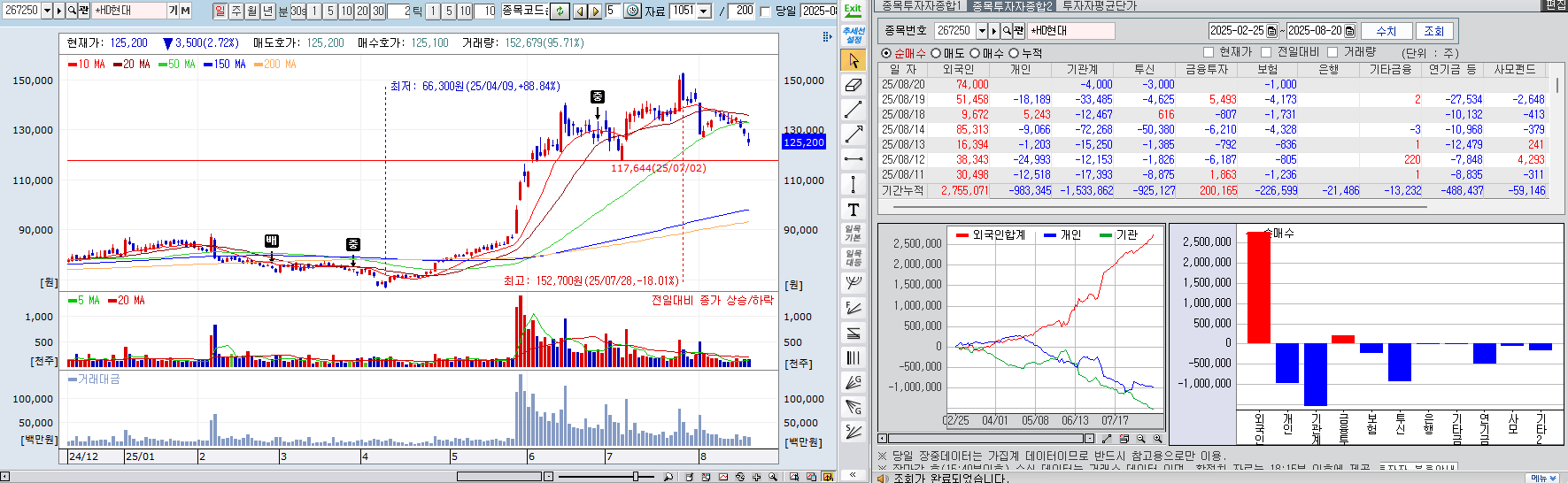Image resolution: width=1568 pixels, height=483 pixels.
Task: Open 자료 count 1051 dropdown
Action: [704, 11]
